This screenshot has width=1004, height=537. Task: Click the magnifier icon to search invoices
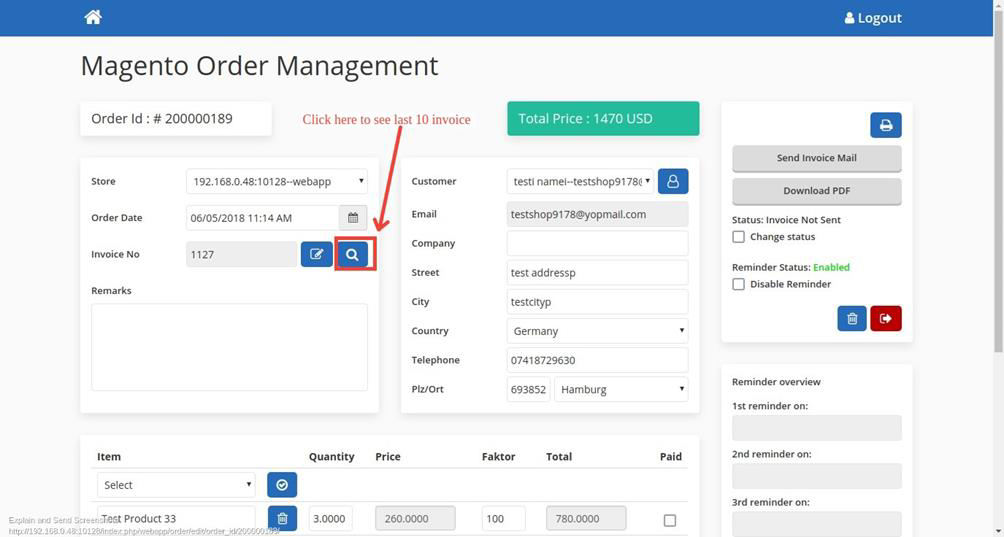[x=352, y=254]
